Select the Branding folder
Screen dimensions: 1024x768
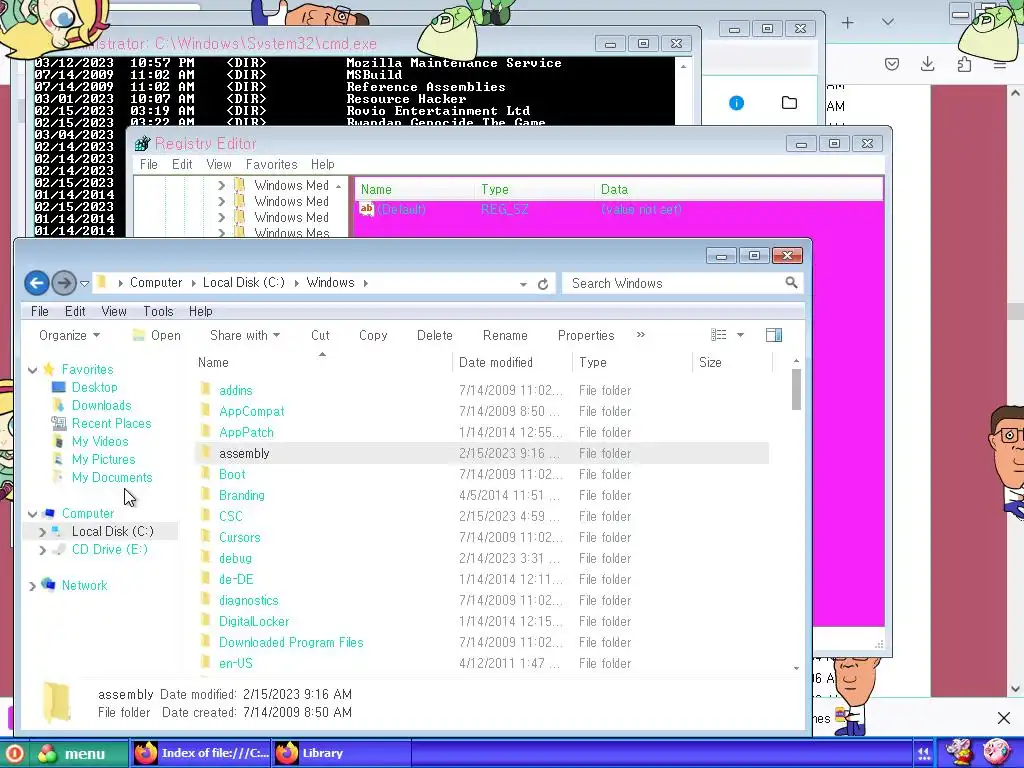point(242,495)
